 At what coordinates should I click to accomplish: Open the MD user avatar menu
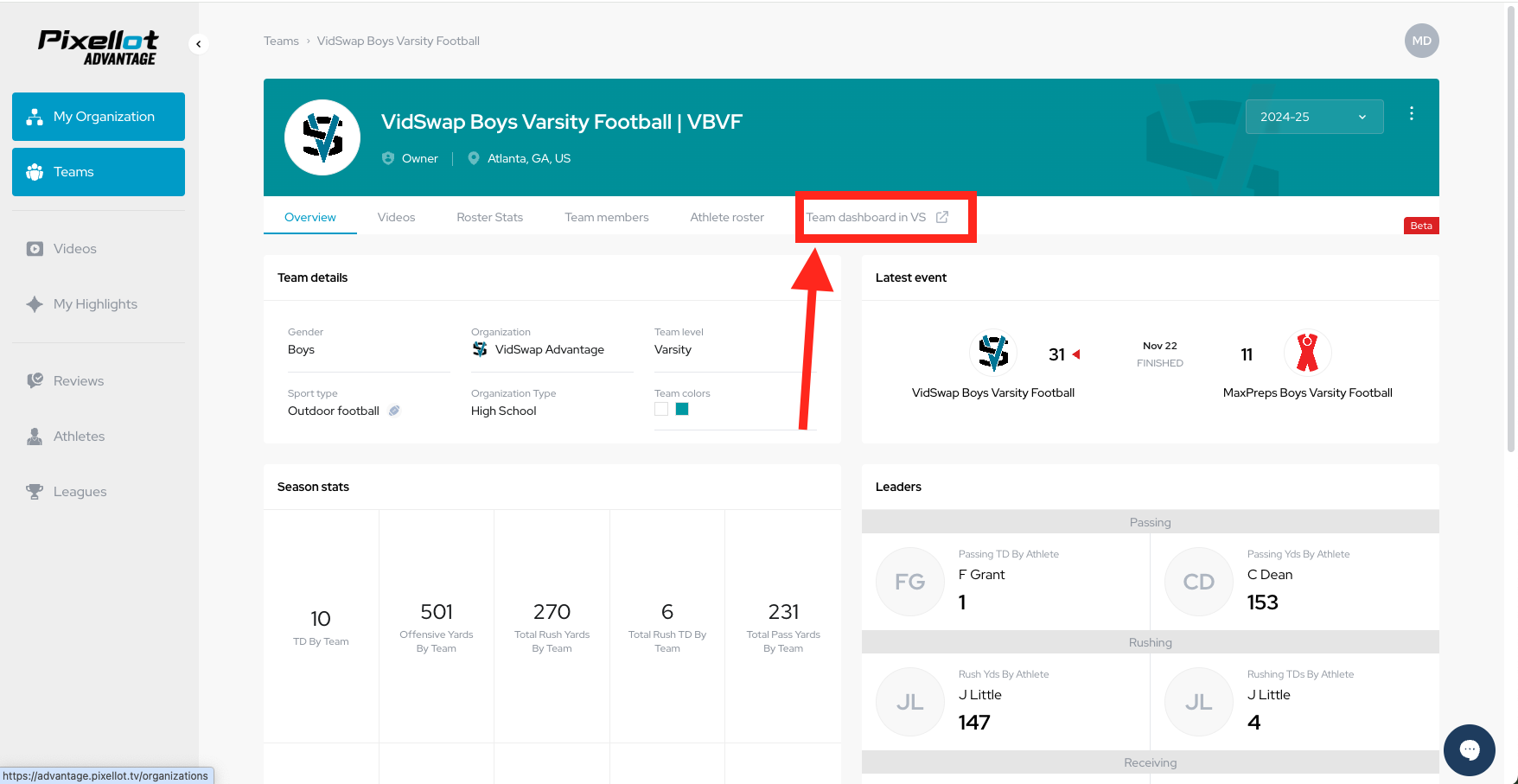(1421, 41)
